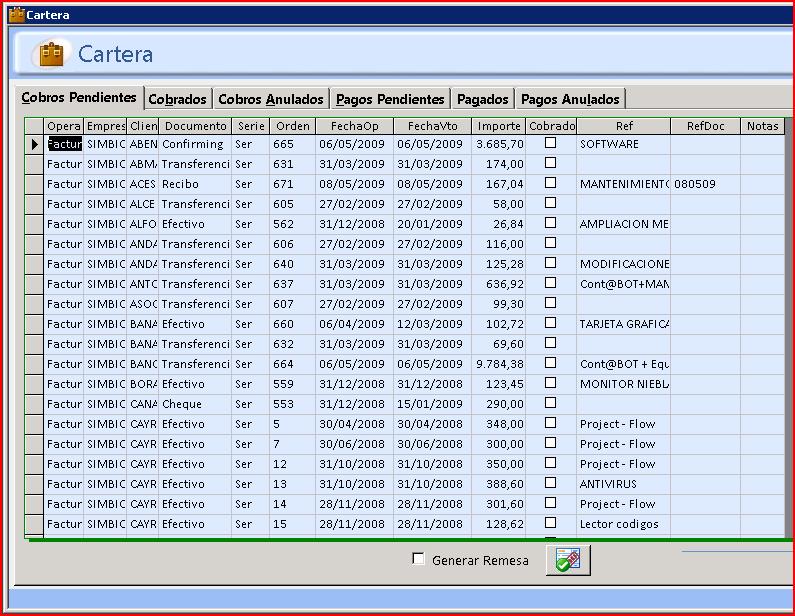Click the 080509 RefDoc cell
795x616 pixels.
coord(705,185)
